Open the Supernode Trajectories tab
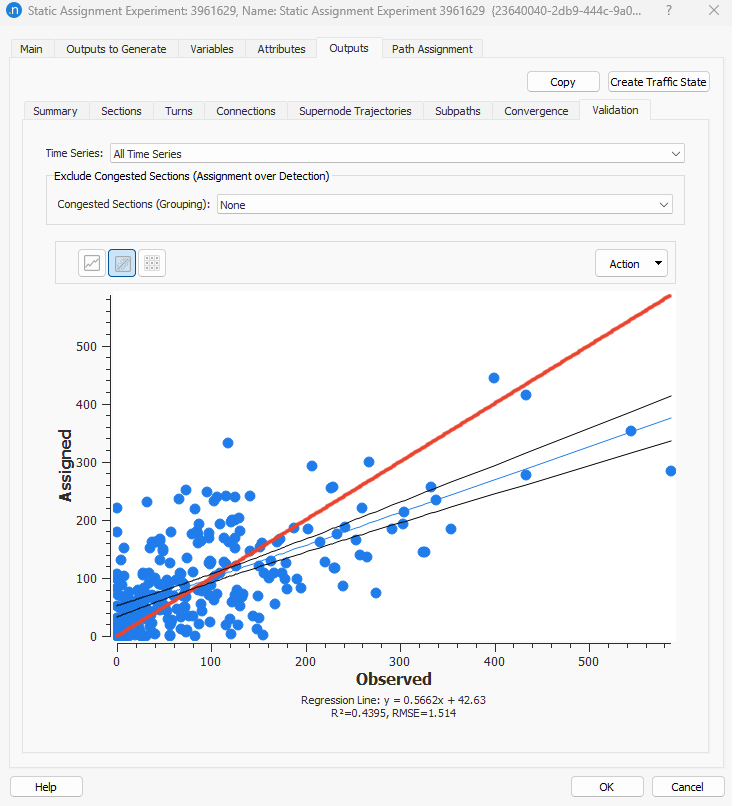This screenshot has width=736, height=806. 355,111
